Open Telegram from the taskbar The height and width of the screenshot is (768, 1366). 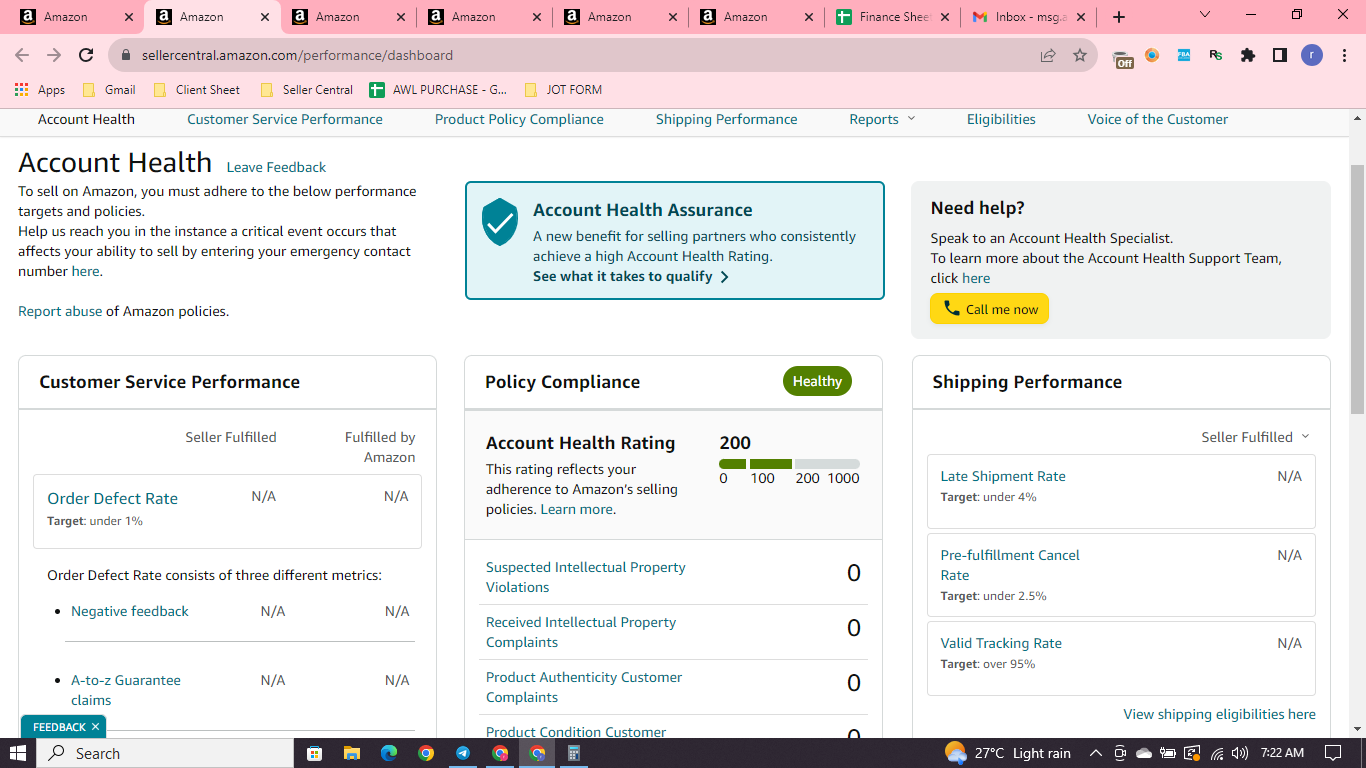463,753
